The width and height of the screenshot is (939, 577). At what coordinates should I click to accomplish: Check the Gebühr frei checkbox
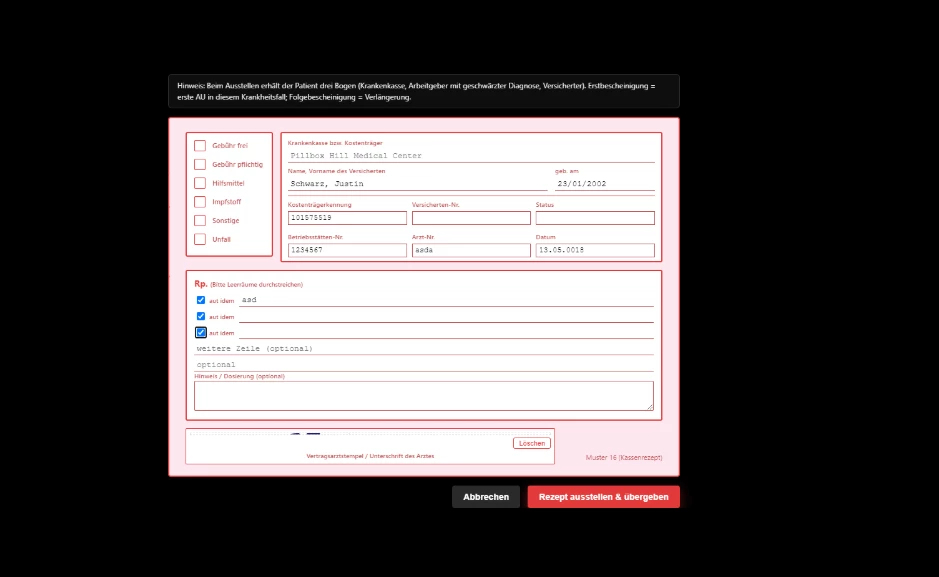[x=200, y=145]
